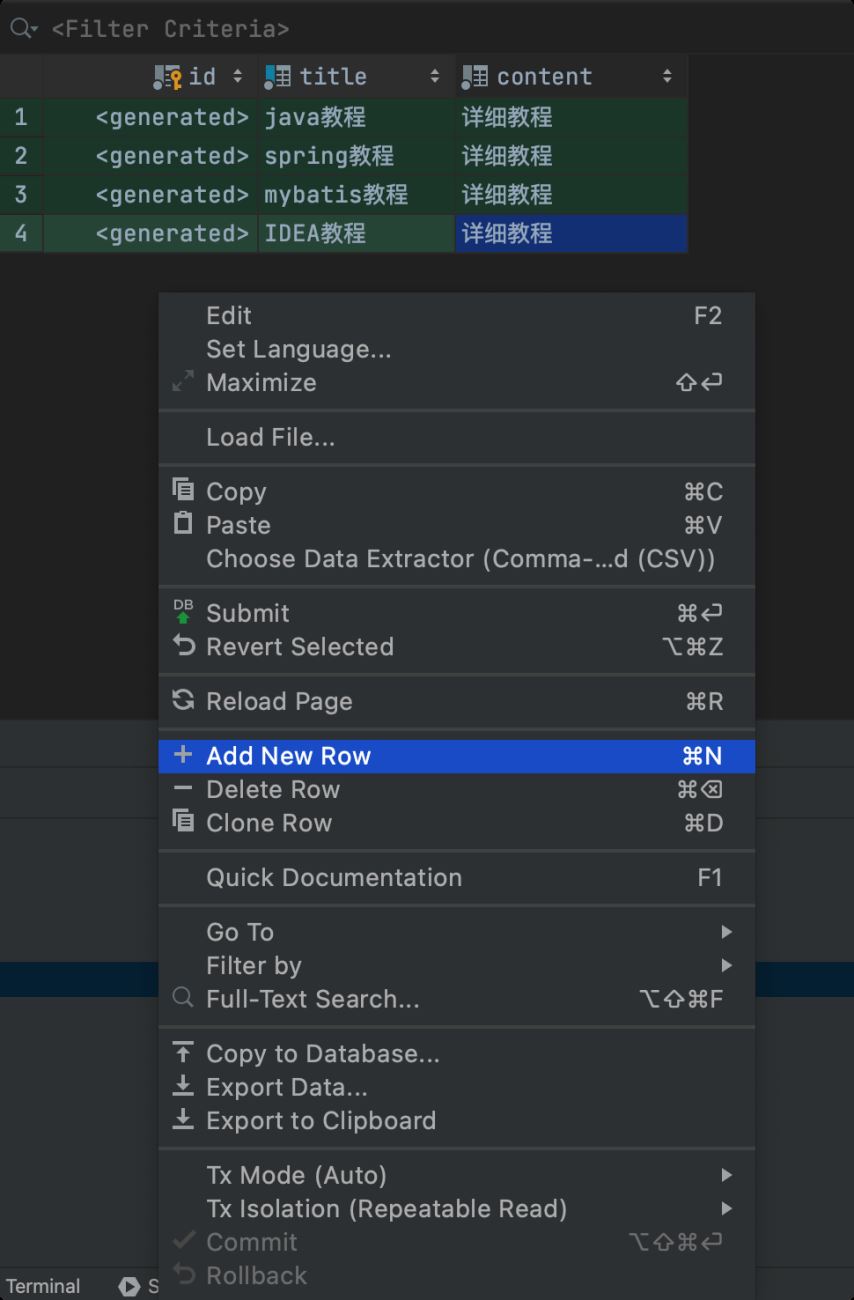Click the filter search magnifier icon
854x1300 pixels.
click(21, 28)
